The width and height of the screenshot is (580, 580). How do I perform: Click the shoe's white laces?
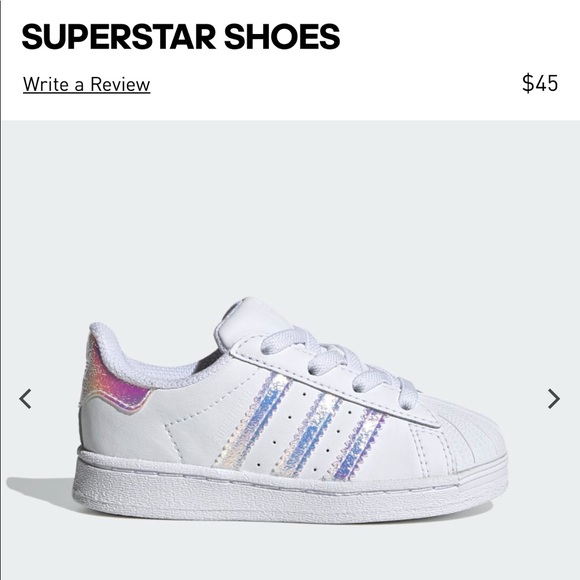tap(340, 366)
